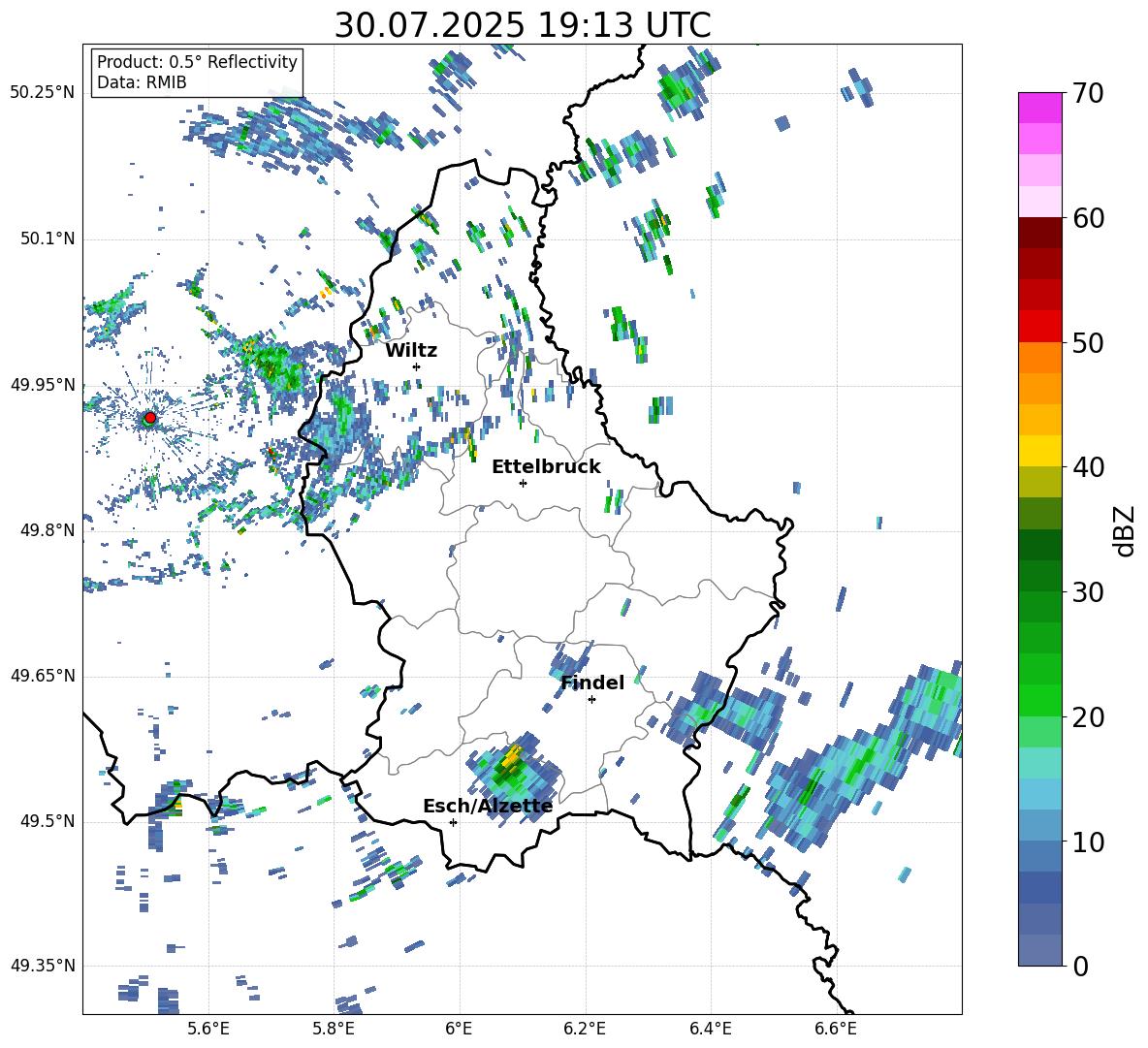Click the Ettelbruck city label
This screenshot has height=1048, width=1148.
pos(546,467)
